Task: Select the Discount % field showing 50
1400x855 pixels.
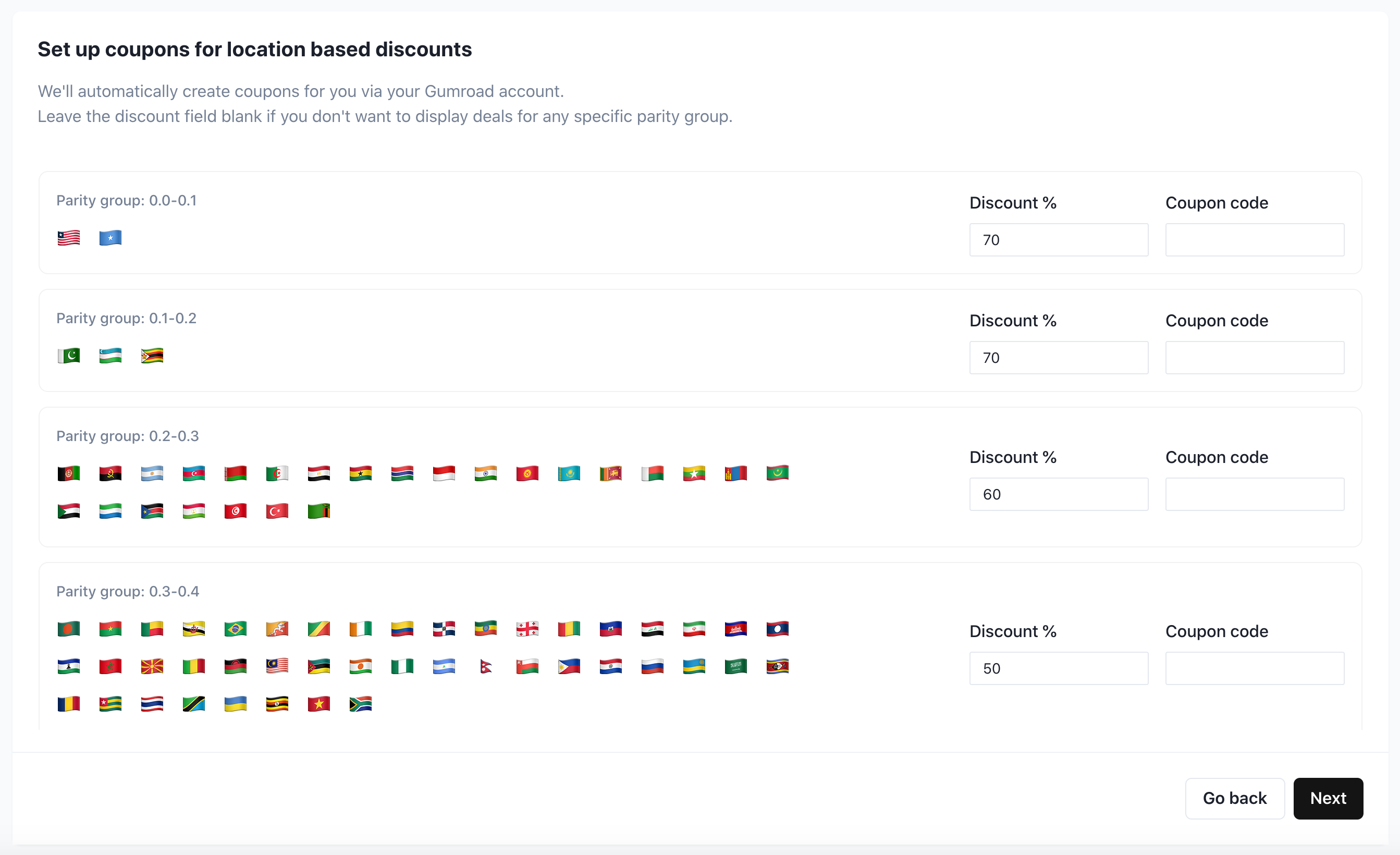Action: [1058, 668]
